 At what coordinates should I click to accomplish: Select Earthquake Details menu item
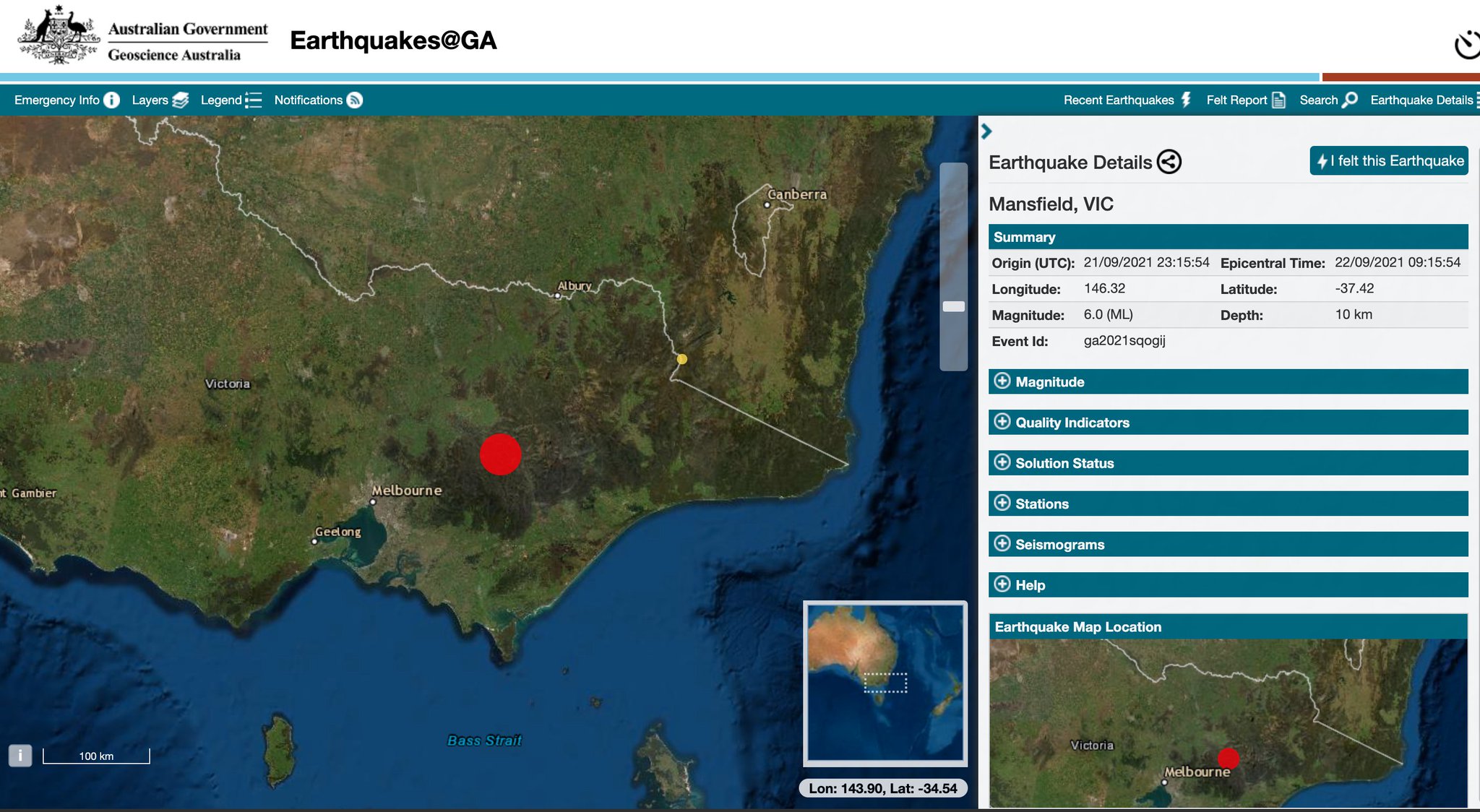[1422, 100]
